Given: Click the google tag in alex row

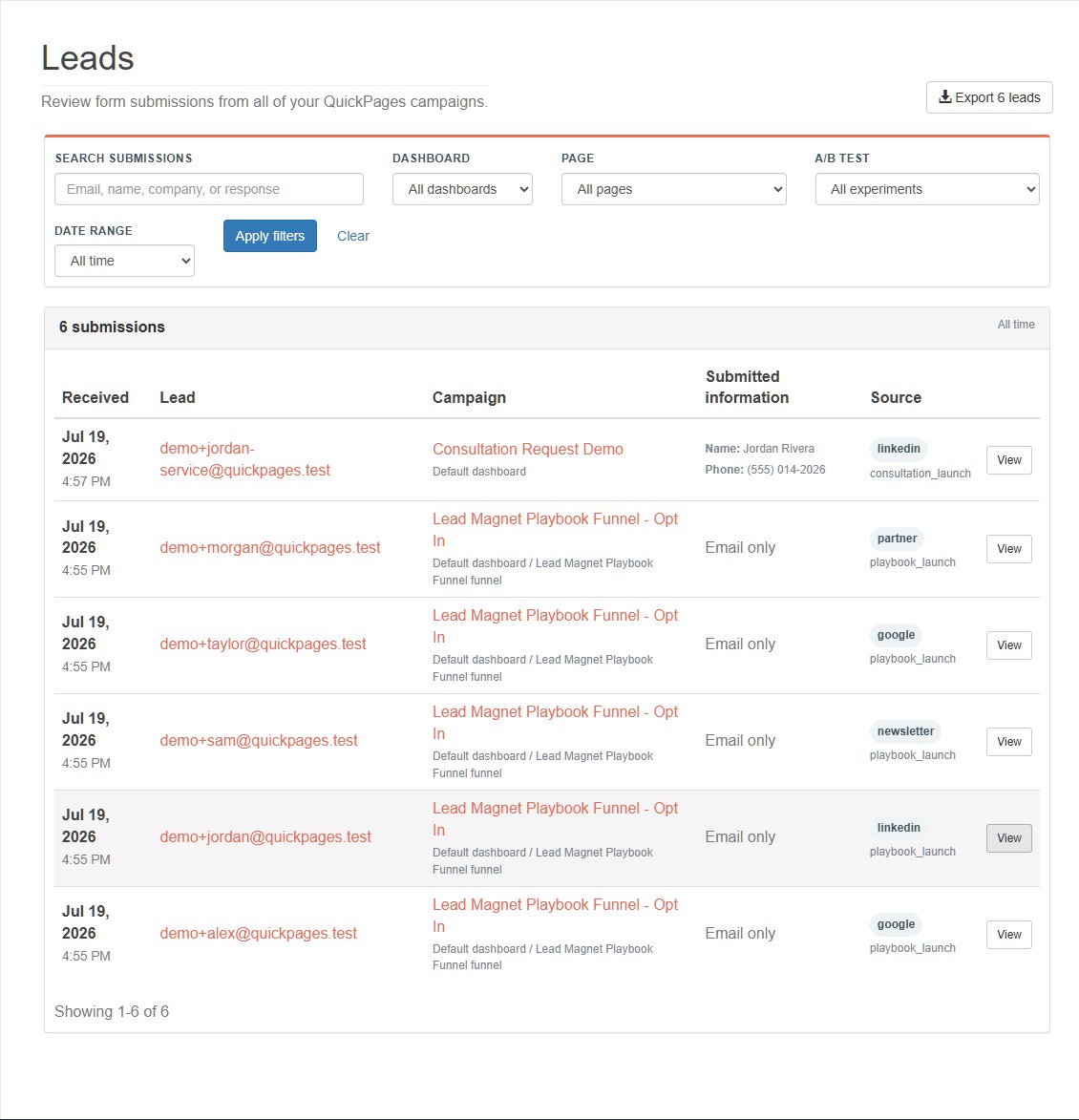Looking at the screenshot, I should coord(897,924).
